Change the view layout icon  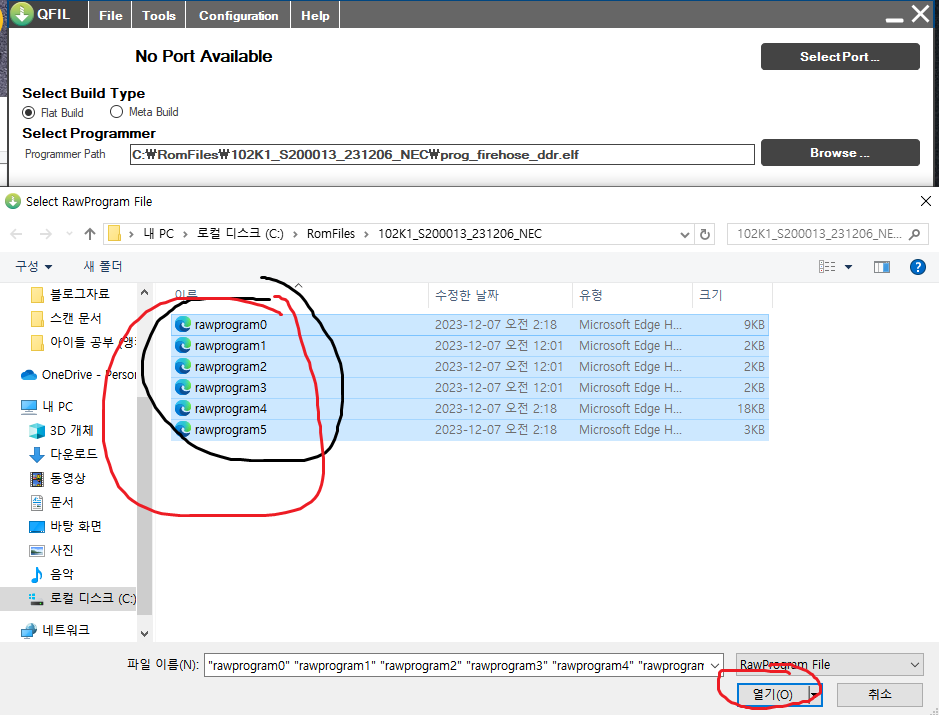[827, 267]
